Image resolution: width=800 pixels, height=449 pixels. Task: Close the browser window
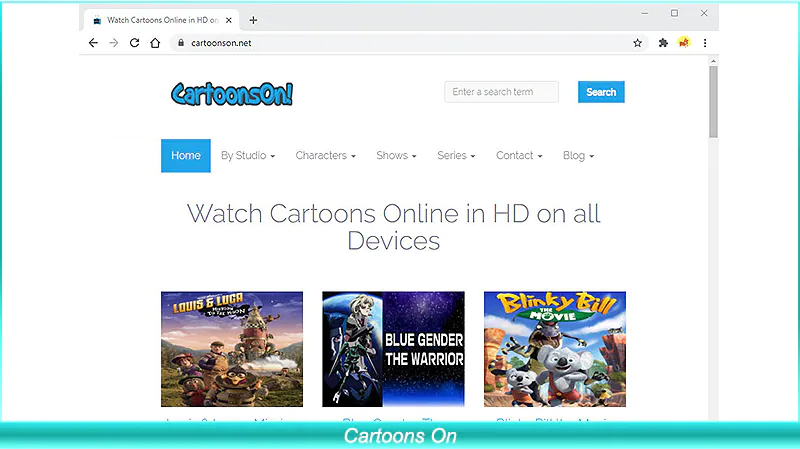pos(704,13)
